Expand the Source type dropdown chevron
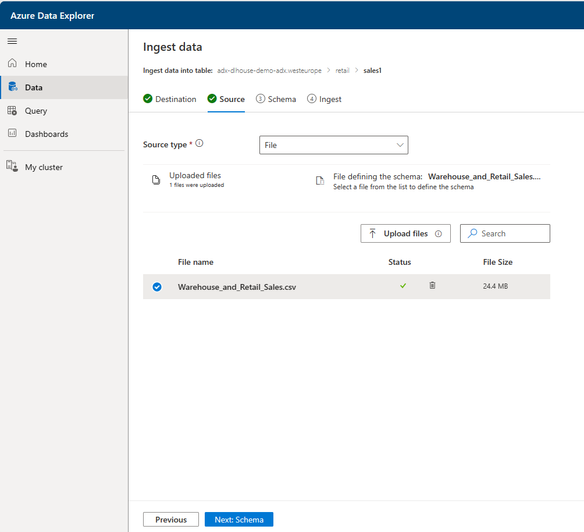The image size is (584, 532). click(x=400, y=145)
